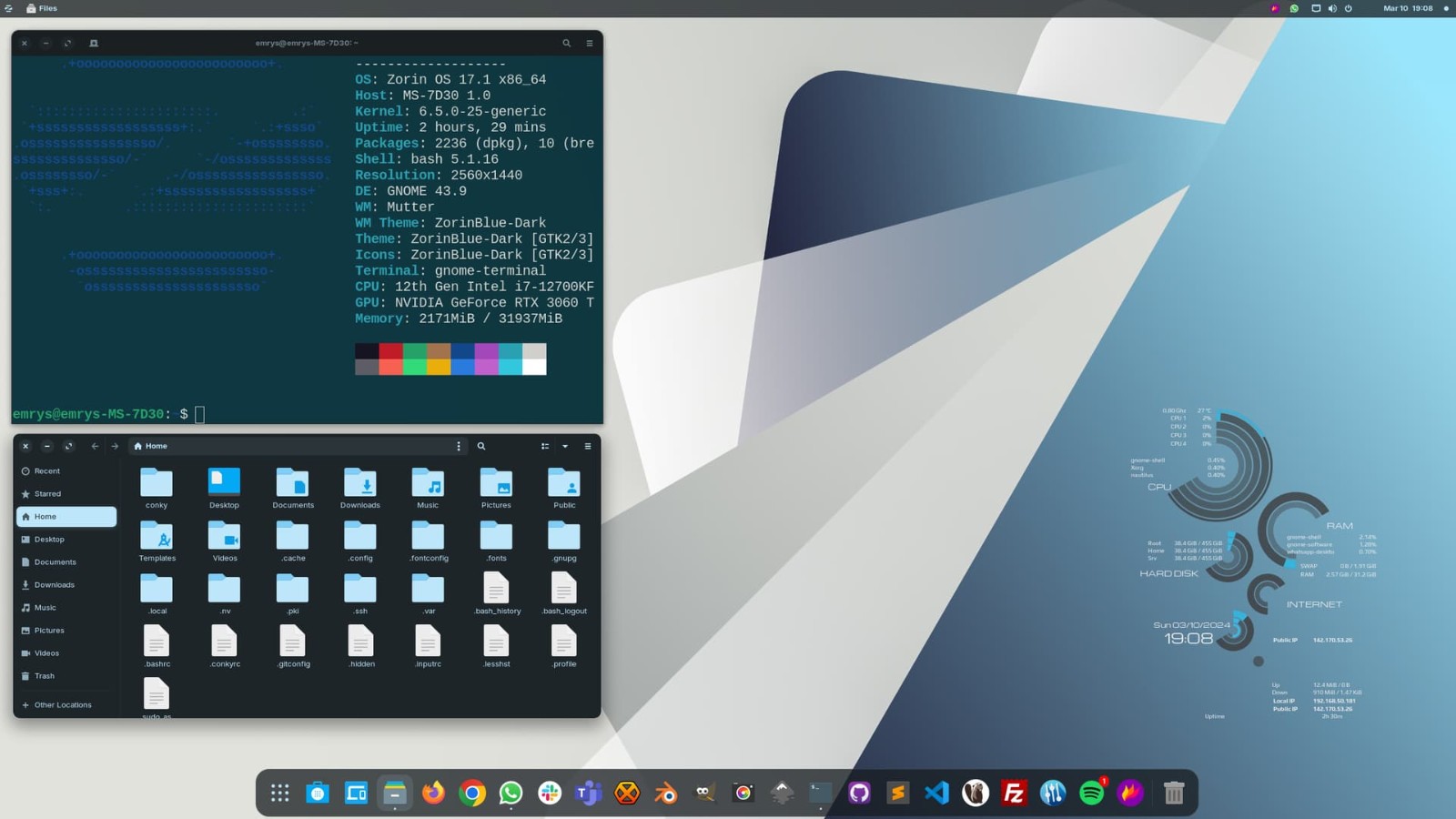
Task: Select the Public folder
Action: click(564, 489)
